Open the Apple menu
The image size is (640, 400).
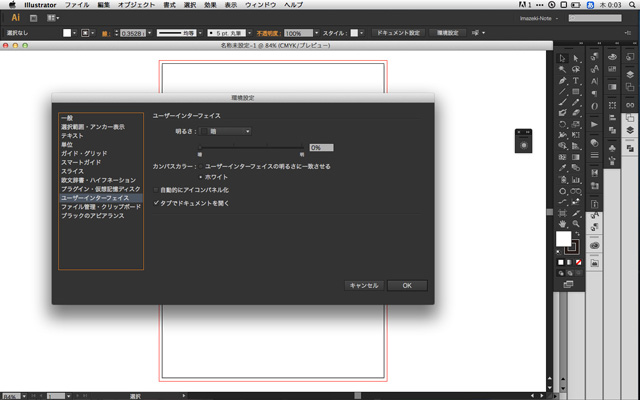[x=12, y=5]
